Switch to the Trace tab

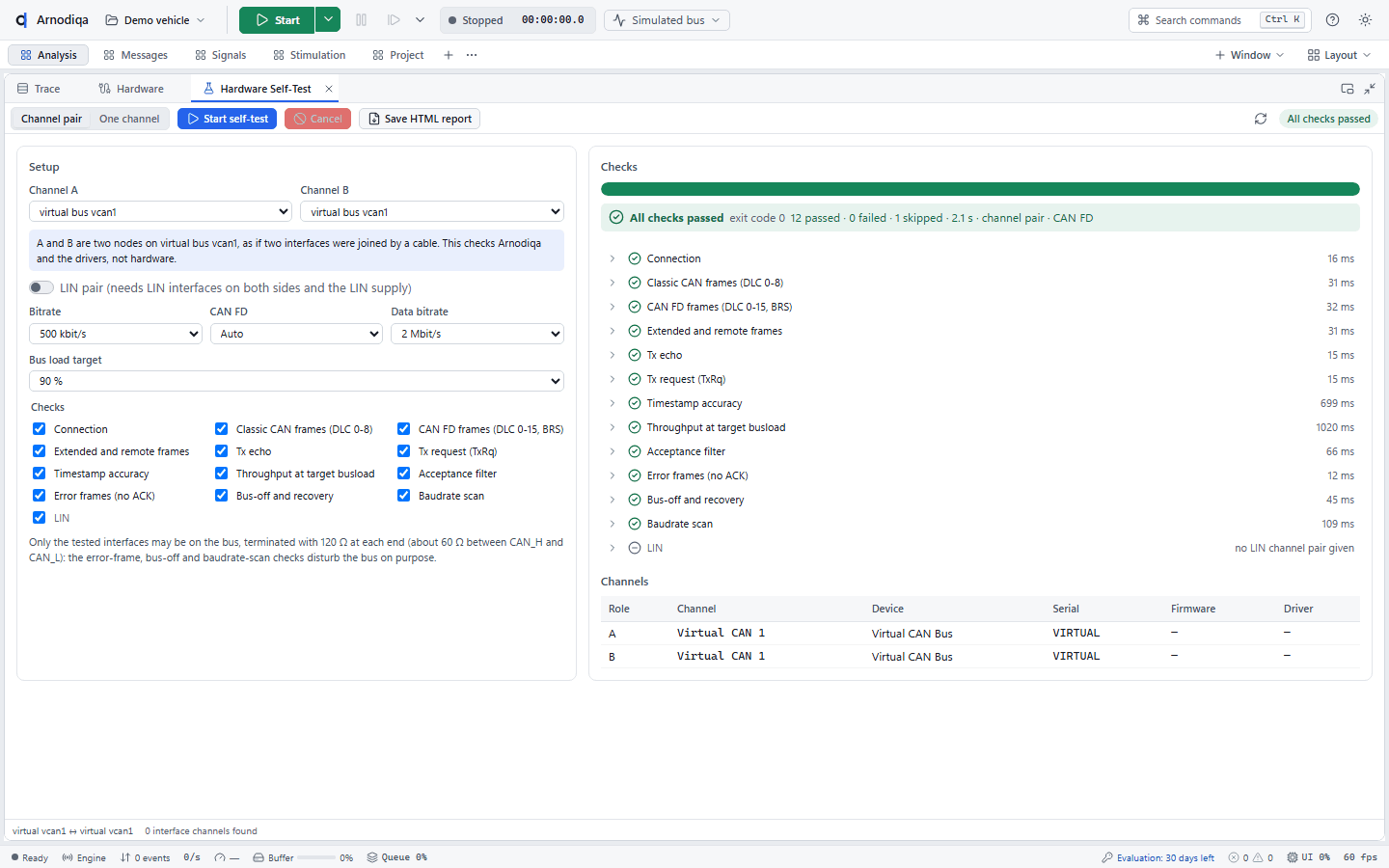click(x=39, y=89)
